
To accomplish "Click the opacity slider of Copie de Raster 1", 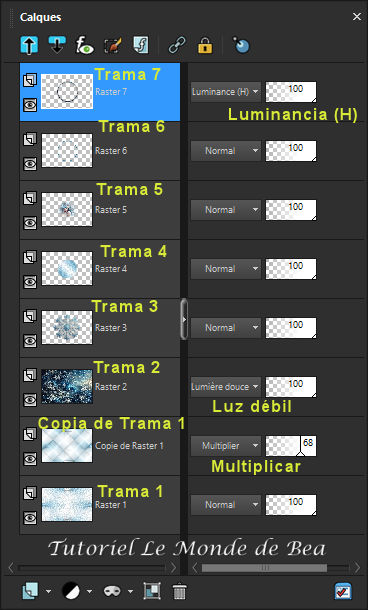I will pos(291,446).
